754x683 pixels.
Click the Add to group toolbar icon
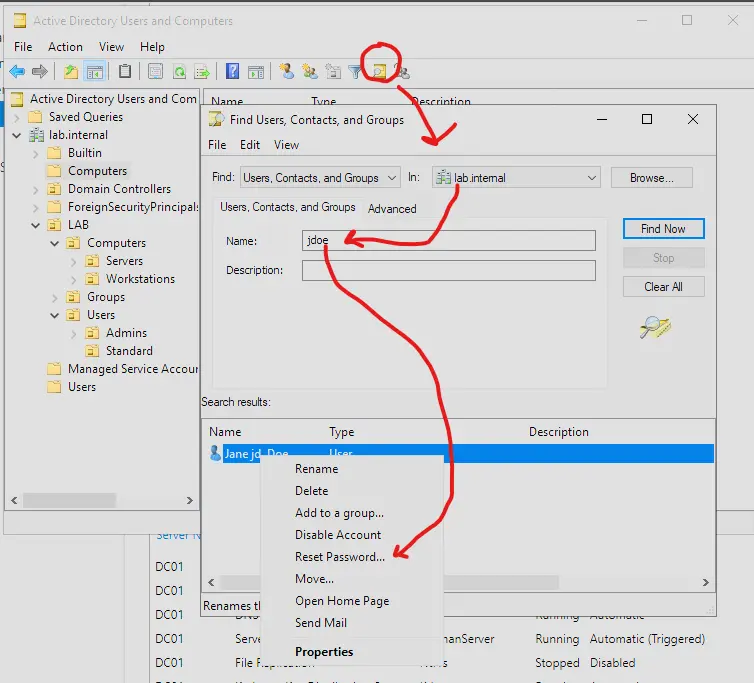[403, 72]
